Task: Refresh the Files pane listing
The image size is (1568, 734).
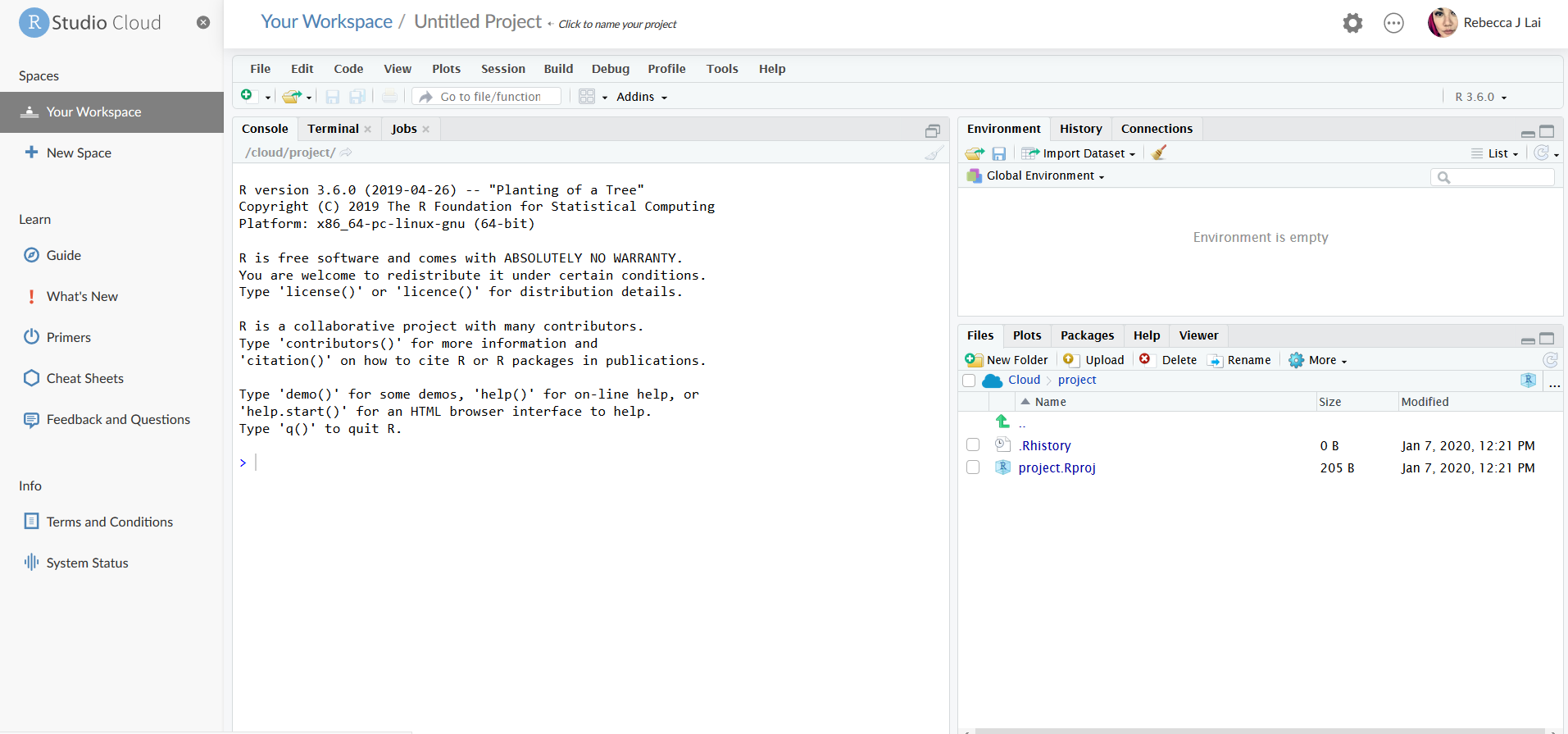Action: point(1550,360)
